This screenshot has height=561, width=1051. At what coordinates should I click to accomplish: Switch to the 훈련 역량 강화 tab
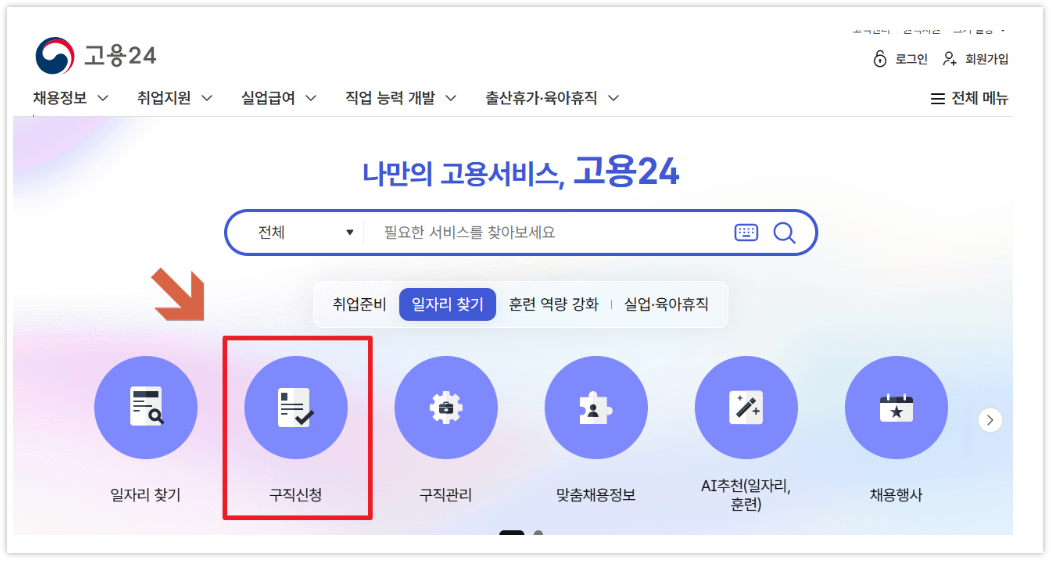point(553,304)
